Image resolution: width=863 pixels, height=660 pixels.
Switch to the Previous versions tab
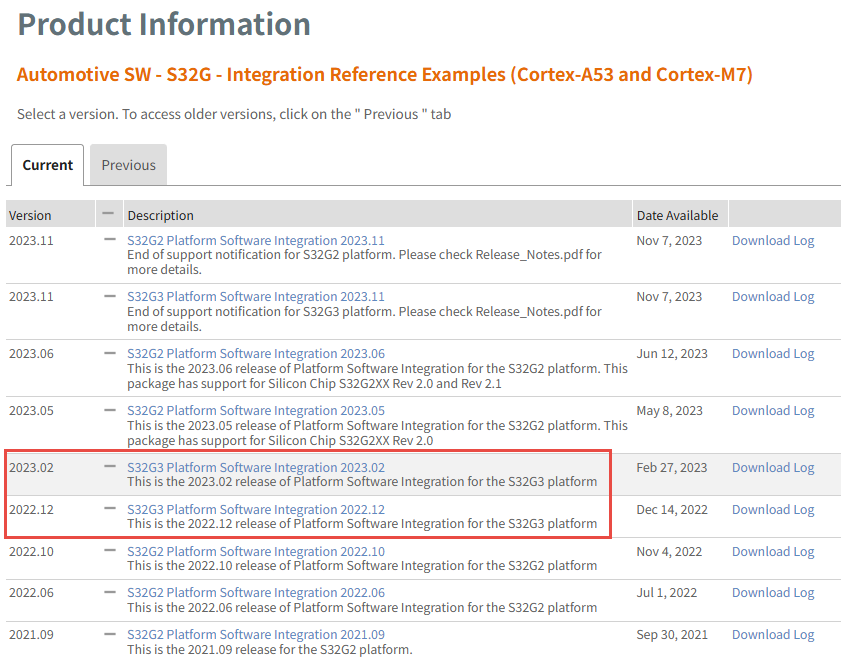tap(128, 165)
